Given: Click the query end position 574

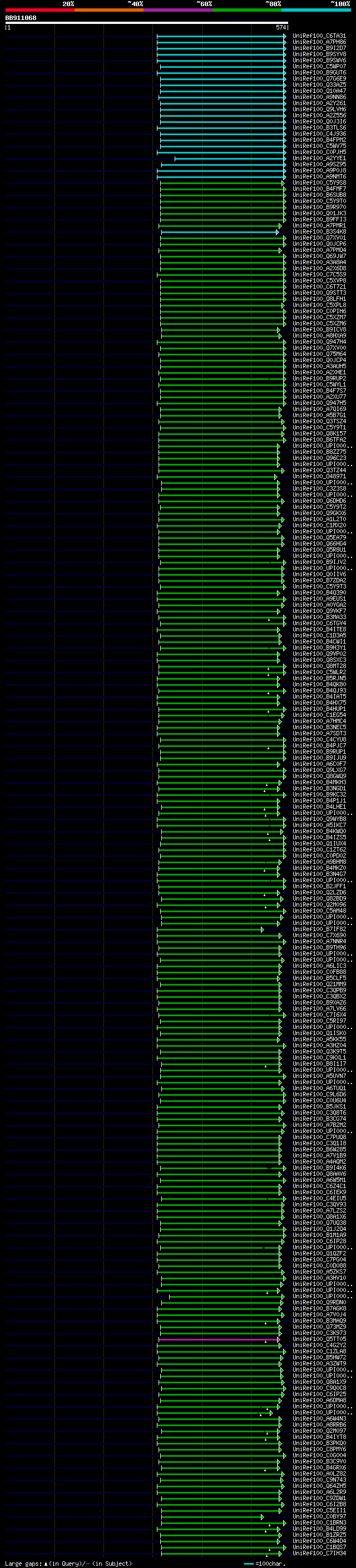Looking at the screenshot, I should (280, 28).
